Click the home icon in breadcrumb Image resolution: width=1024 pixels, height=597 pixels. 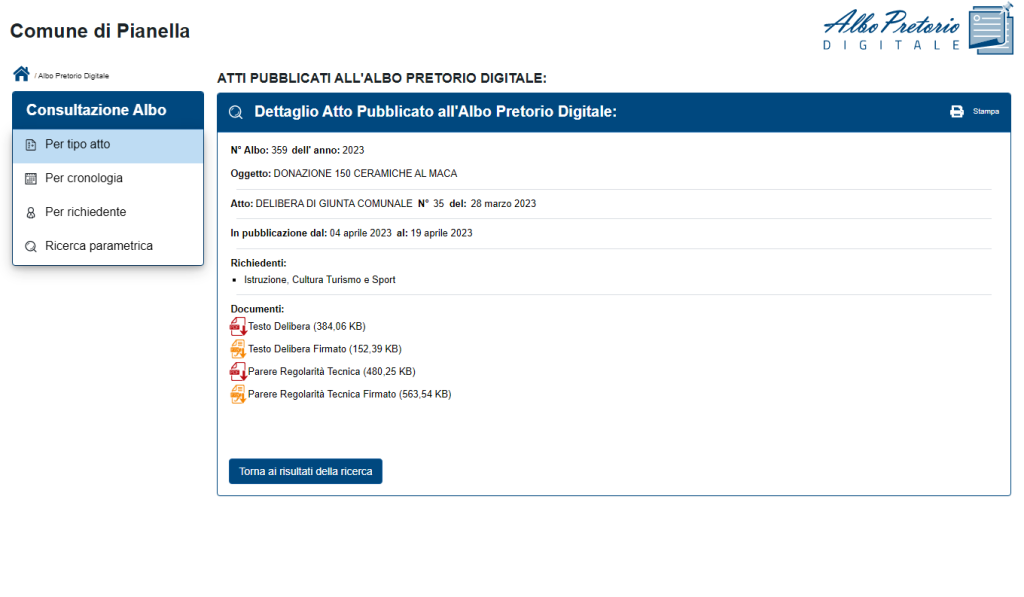[22, 74]
